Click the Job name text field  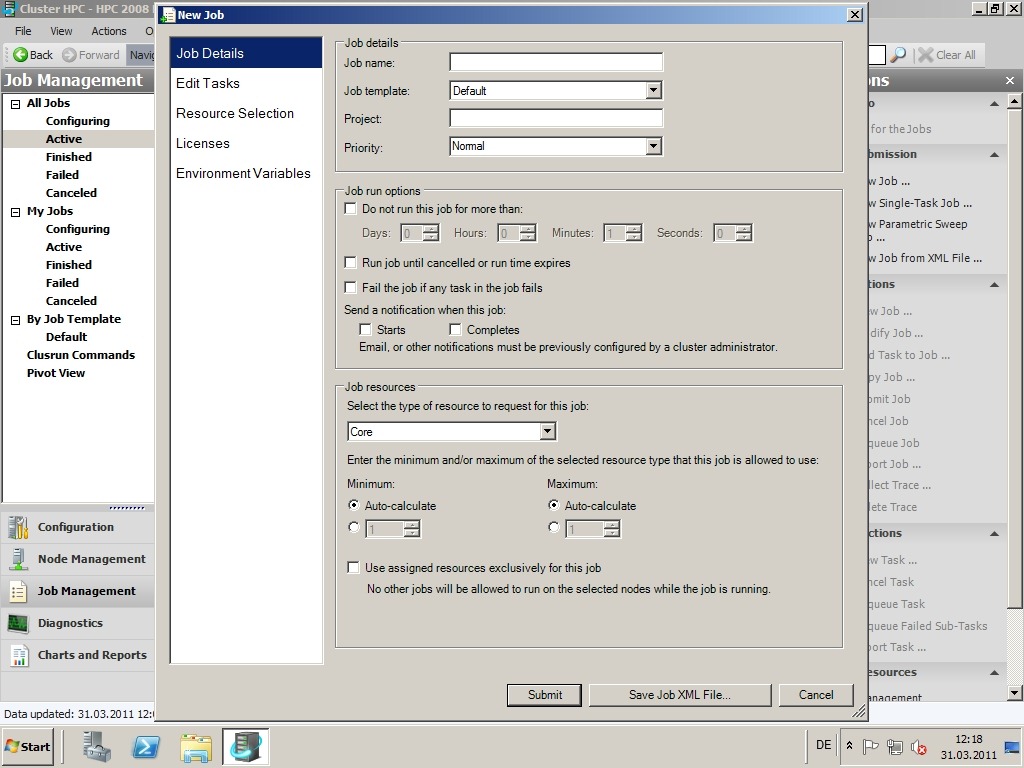tap(556, 62)
